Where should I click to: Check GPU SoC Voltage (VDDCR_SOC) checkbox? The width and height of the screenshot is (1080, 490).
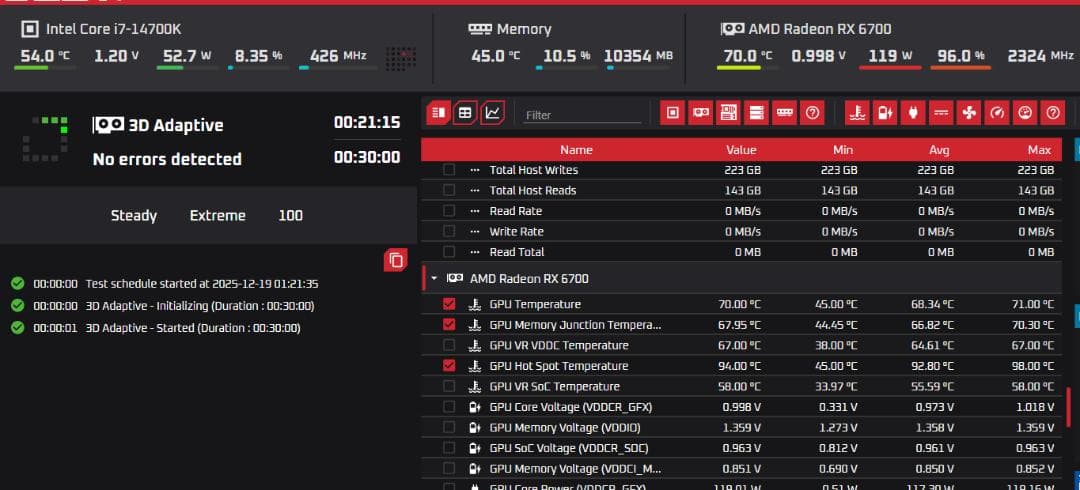[x=449, y=448]
